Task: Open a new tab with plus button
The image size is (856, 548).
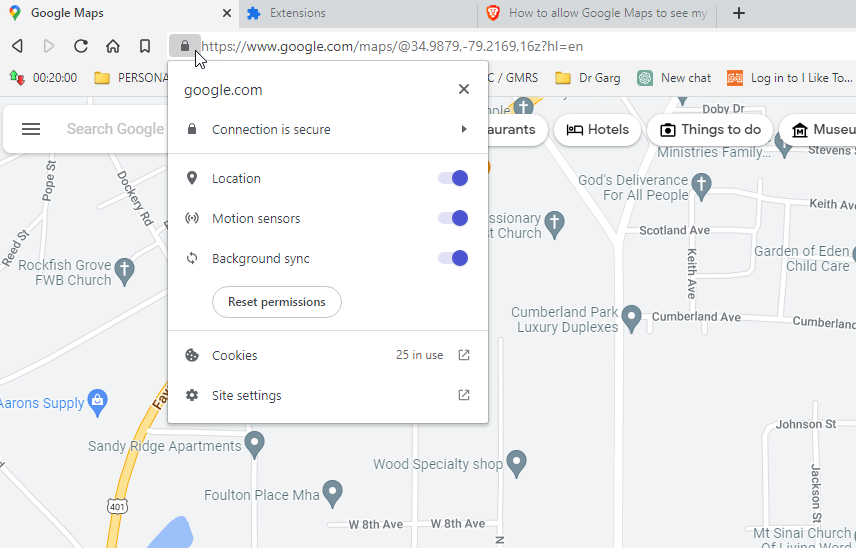Action: pyautogui.click(x=739, y=13)
